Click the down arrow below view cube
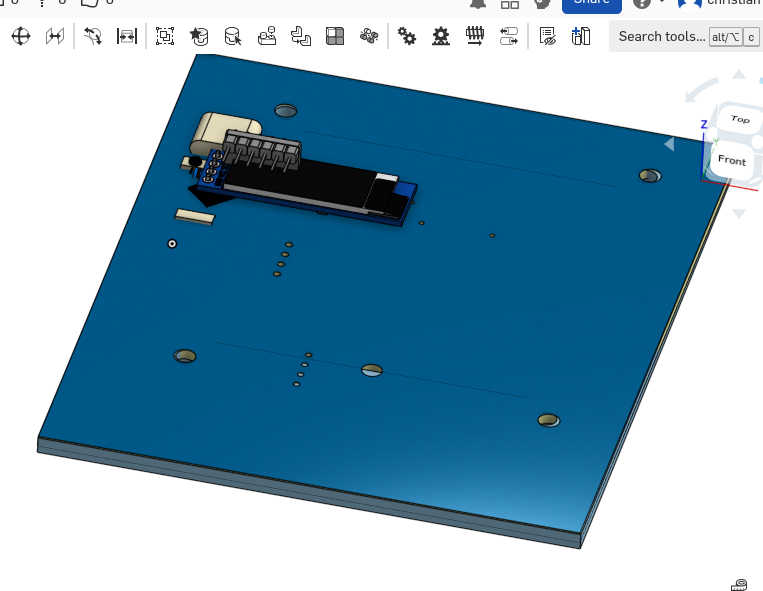 tap(739, 214)
